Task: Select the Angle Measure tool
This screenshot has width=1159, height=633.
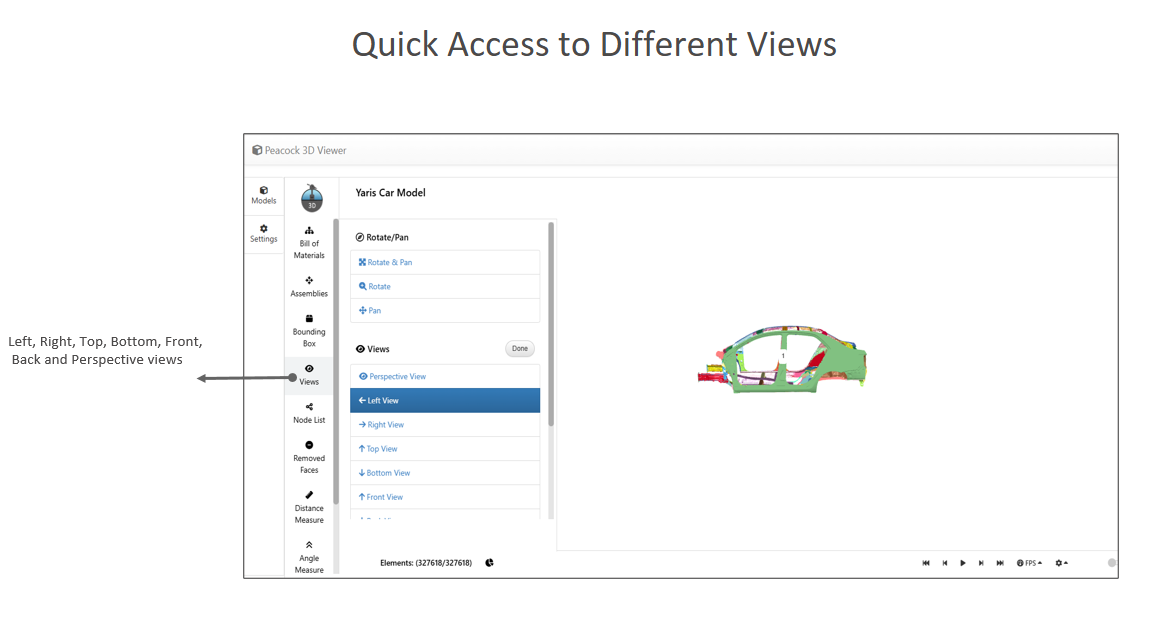Action: 309,558
